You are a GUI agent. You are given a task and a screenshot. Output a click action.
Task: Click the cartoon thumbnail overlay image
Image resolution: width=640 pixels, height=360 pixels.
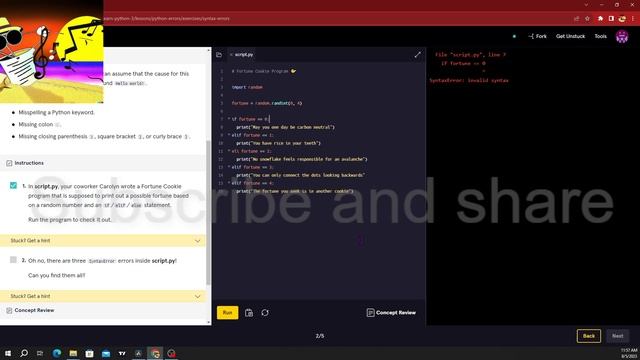click(x=51, y=51)
